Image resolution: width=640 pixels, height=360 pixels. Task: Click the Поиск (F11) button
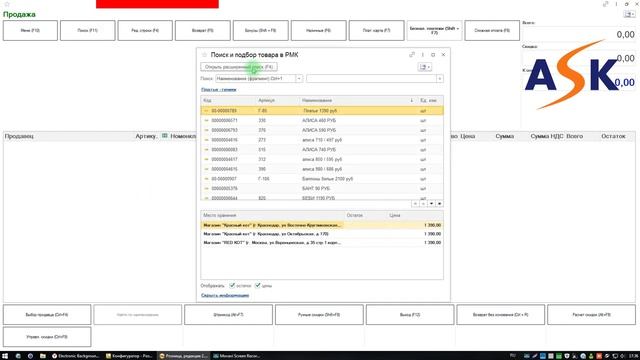click(88, 31)
